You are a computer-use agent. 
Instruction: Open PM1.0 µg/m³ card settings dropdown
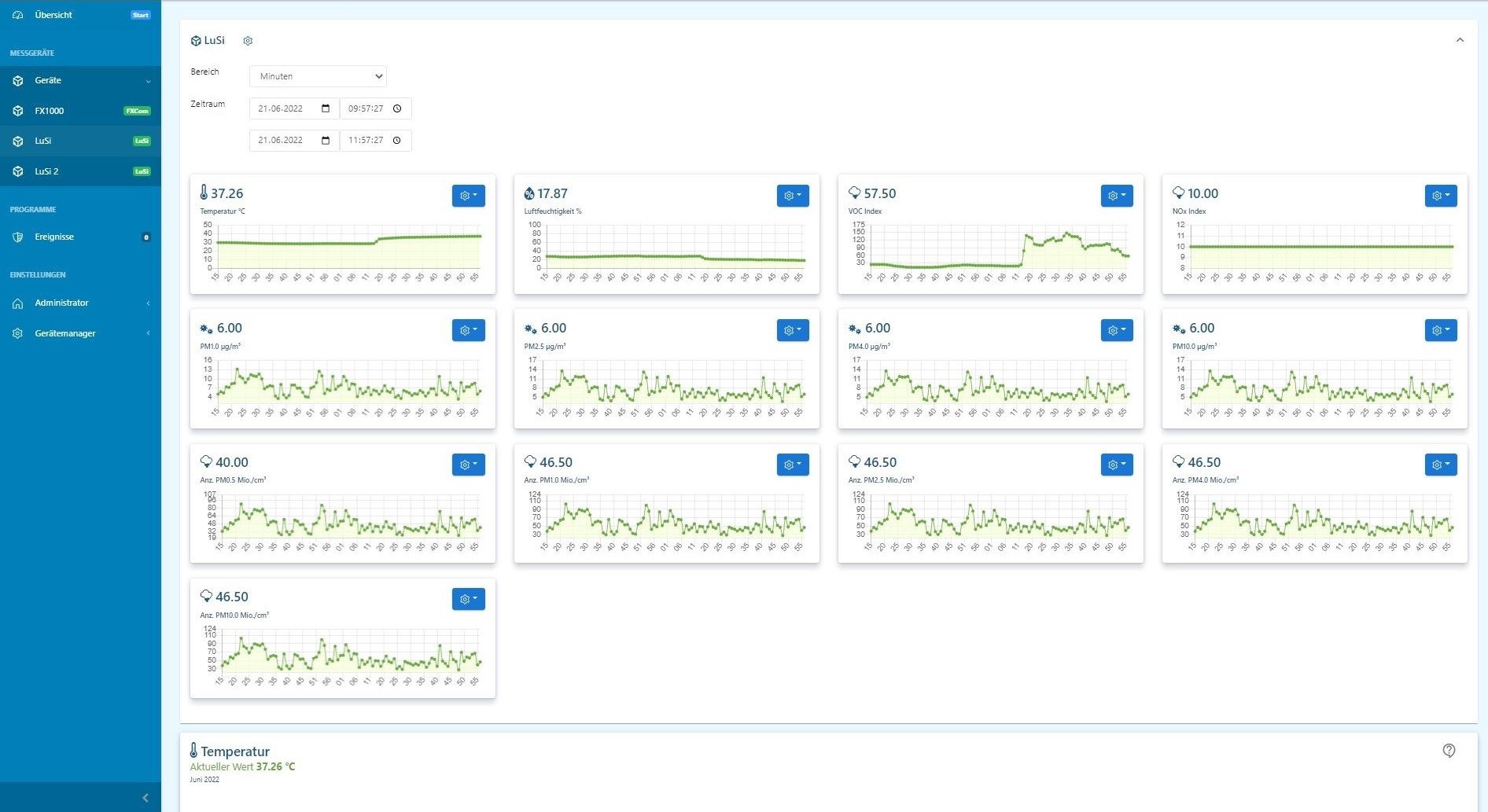point(469,330)
